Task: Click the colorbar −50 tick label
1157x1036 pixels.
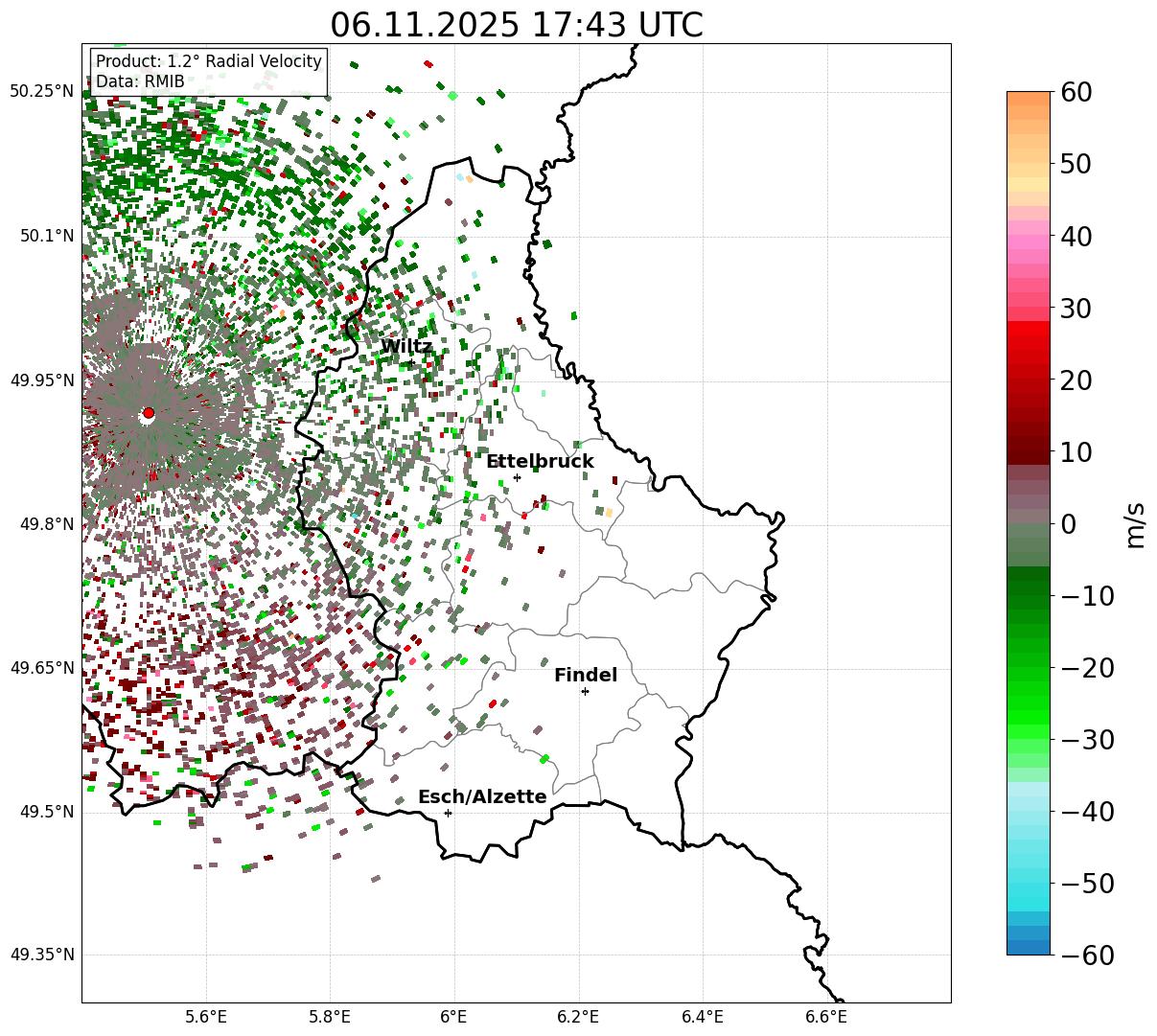Action: [x=1087, y=883]
